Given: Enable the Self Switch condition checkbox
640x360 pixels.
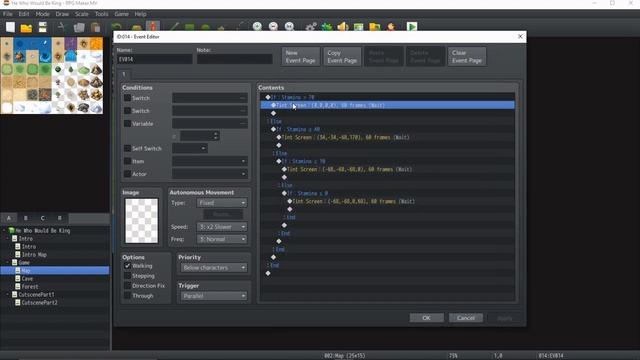Looking at the screenshot, I should 127,148.
